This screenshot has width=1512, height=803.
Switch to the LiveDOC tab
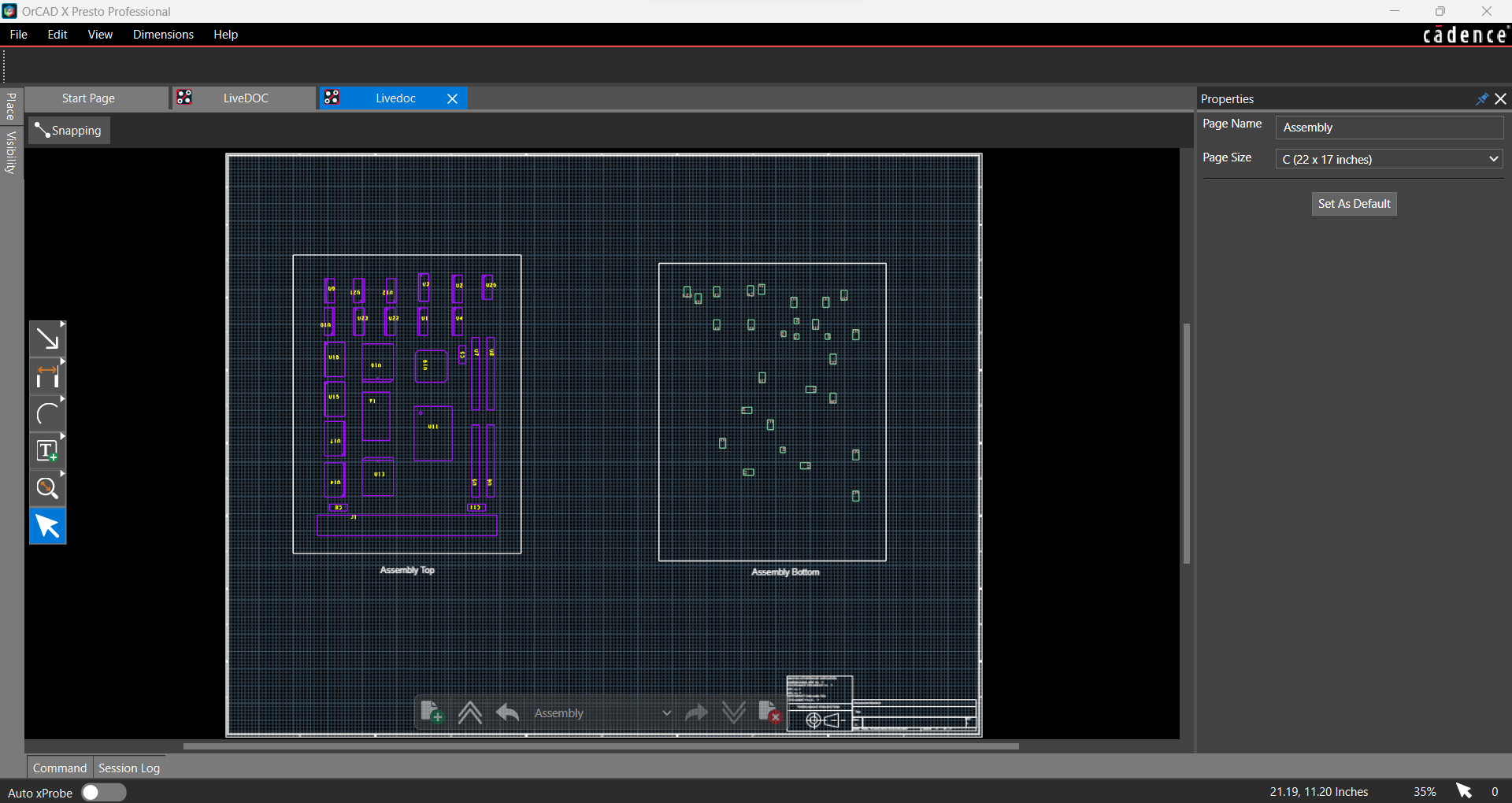(245, 98)
